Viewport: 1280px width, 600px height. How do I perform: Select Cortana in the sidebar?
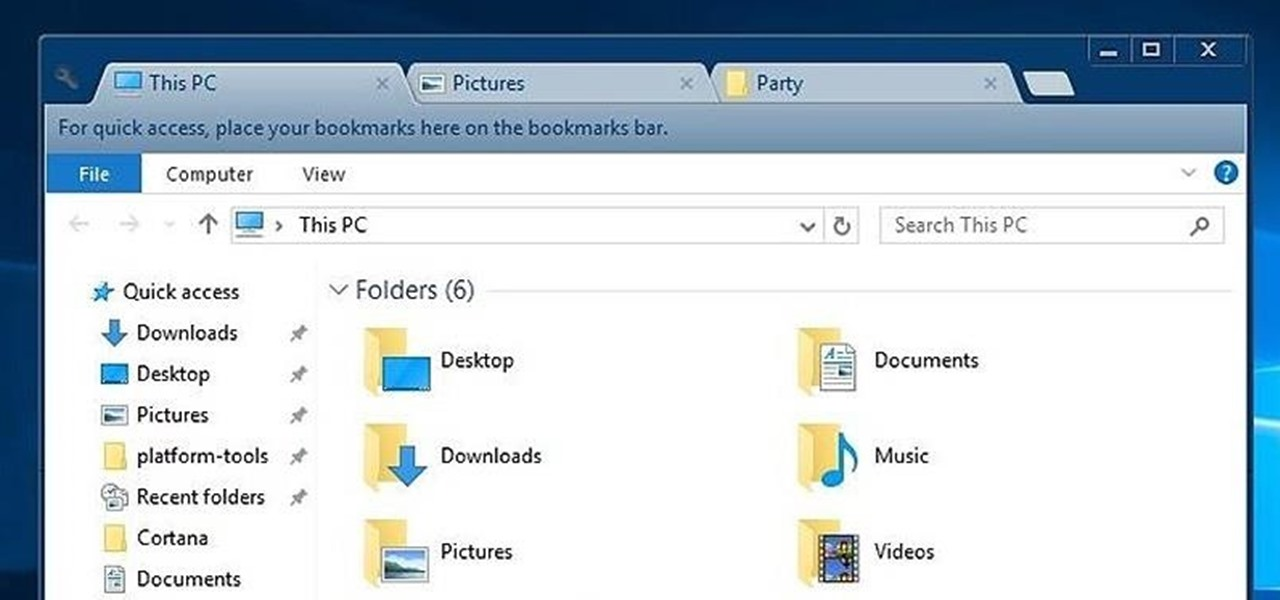click(x=171, y=538)
